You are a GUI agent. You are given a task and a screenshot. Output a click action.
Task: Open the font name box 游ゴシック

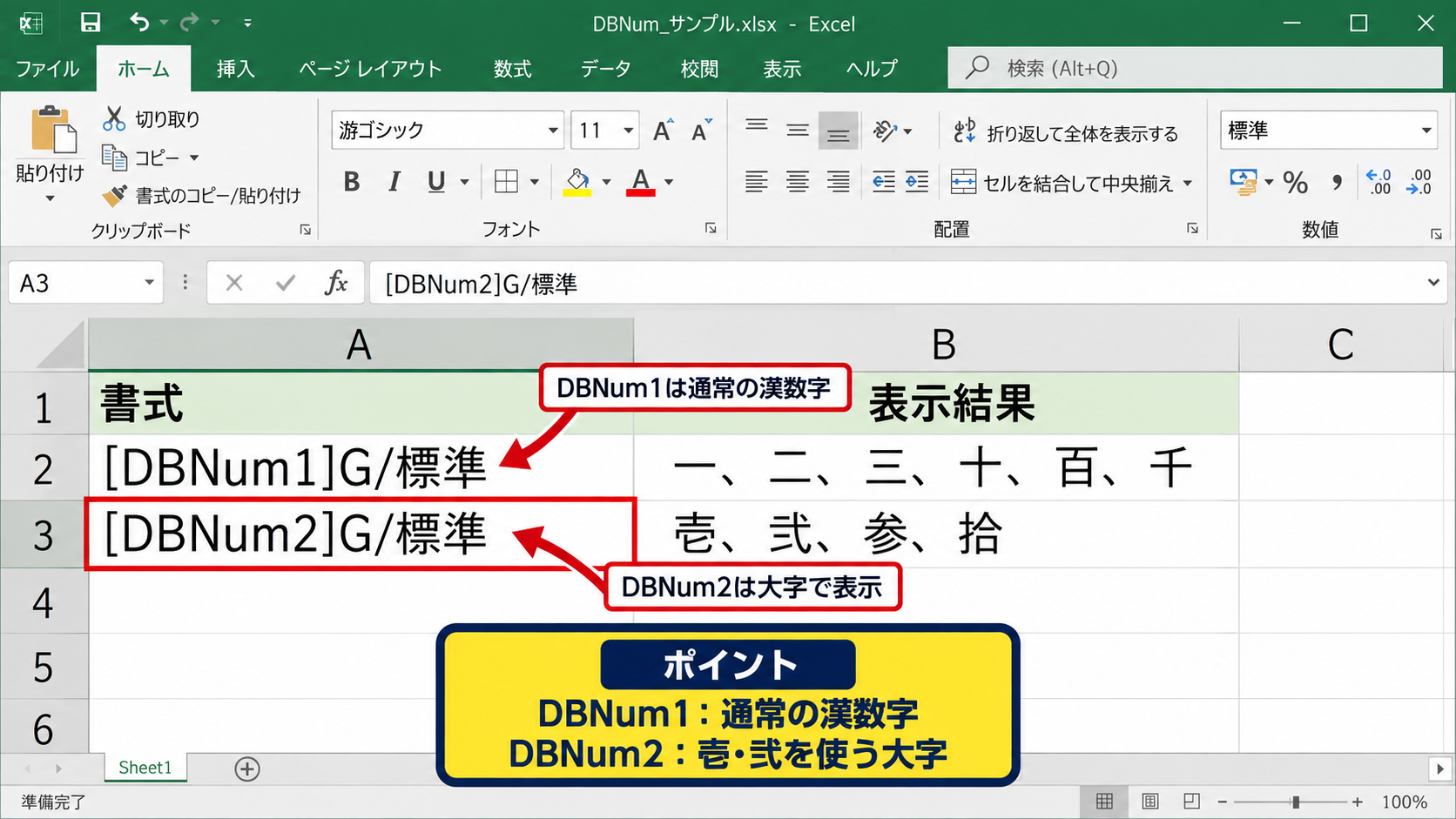point(447,131)
